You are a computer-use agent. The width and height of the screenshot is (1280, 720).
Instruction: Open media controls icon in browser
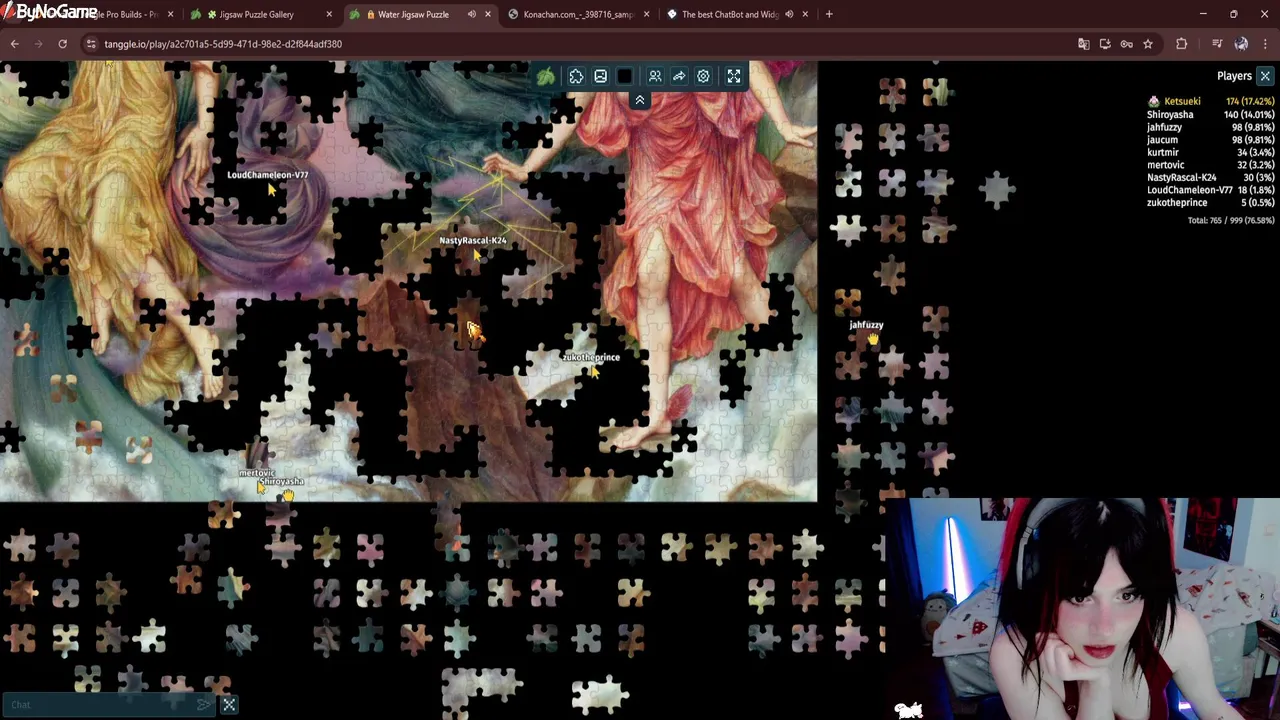[x=1217, y=44]
